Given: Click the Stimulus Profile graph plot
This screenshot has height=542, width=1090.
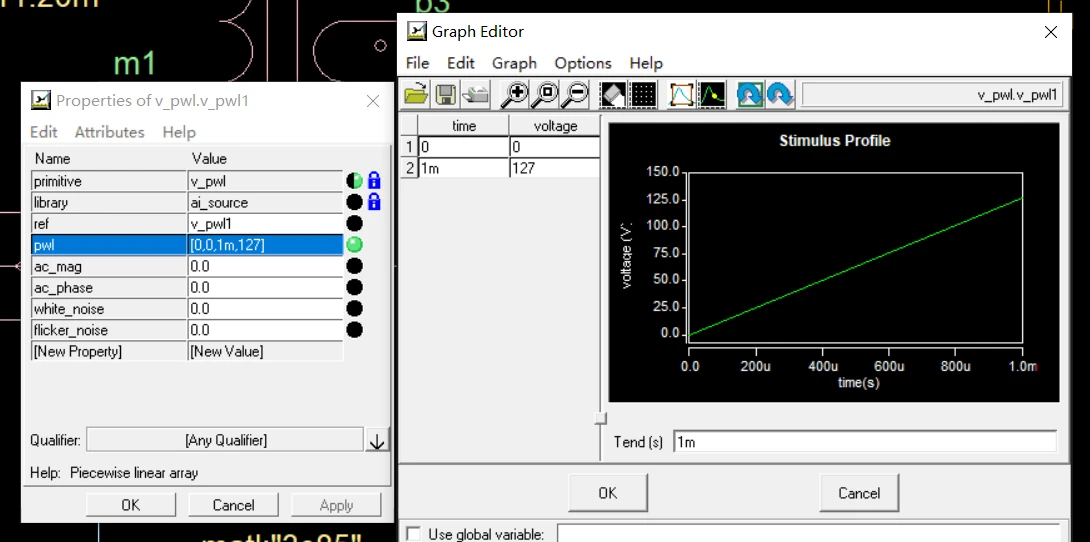Looking at the screenshot, I should click(x=833, y=262).
